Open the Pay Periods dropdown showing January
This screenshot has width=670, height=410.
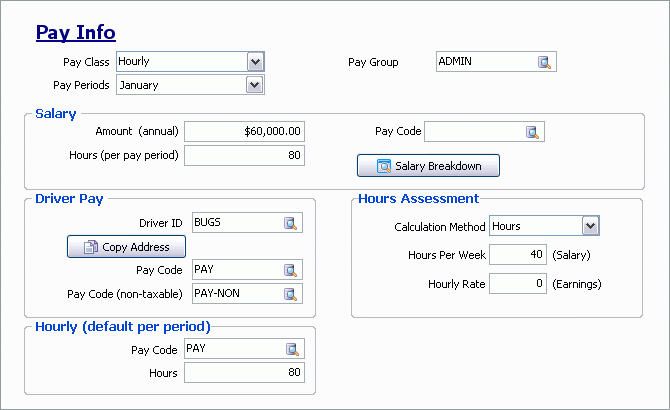point(255,85)
